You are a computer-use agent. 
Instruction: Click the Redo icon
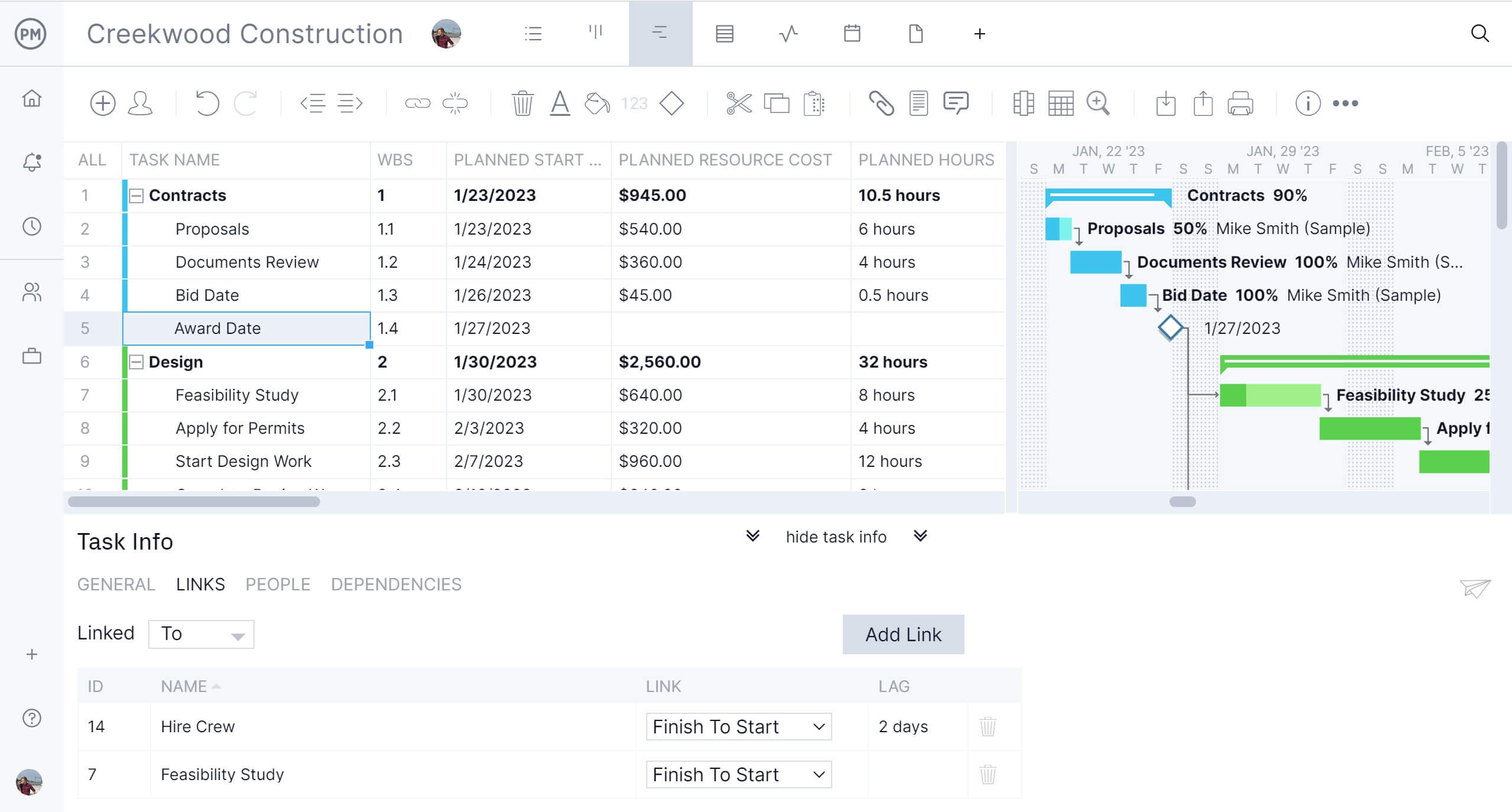click(247, 103)
